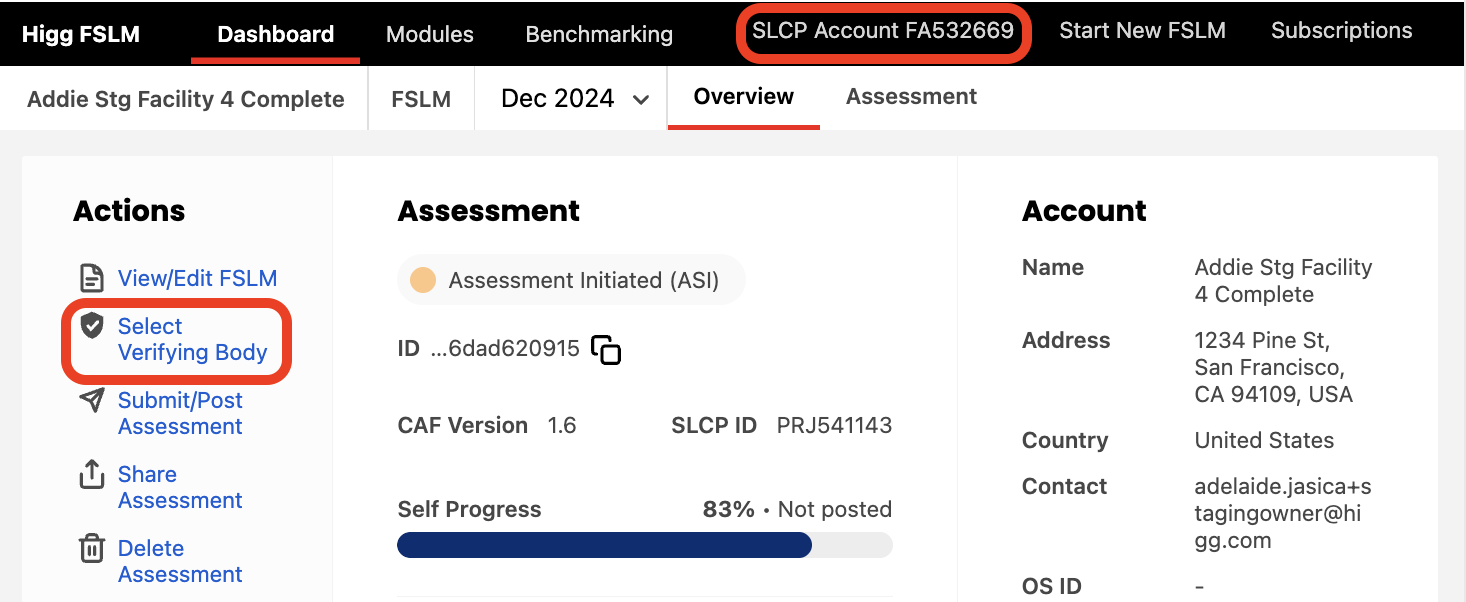Click the Select Verifying Body shield icon

point(92,325)
